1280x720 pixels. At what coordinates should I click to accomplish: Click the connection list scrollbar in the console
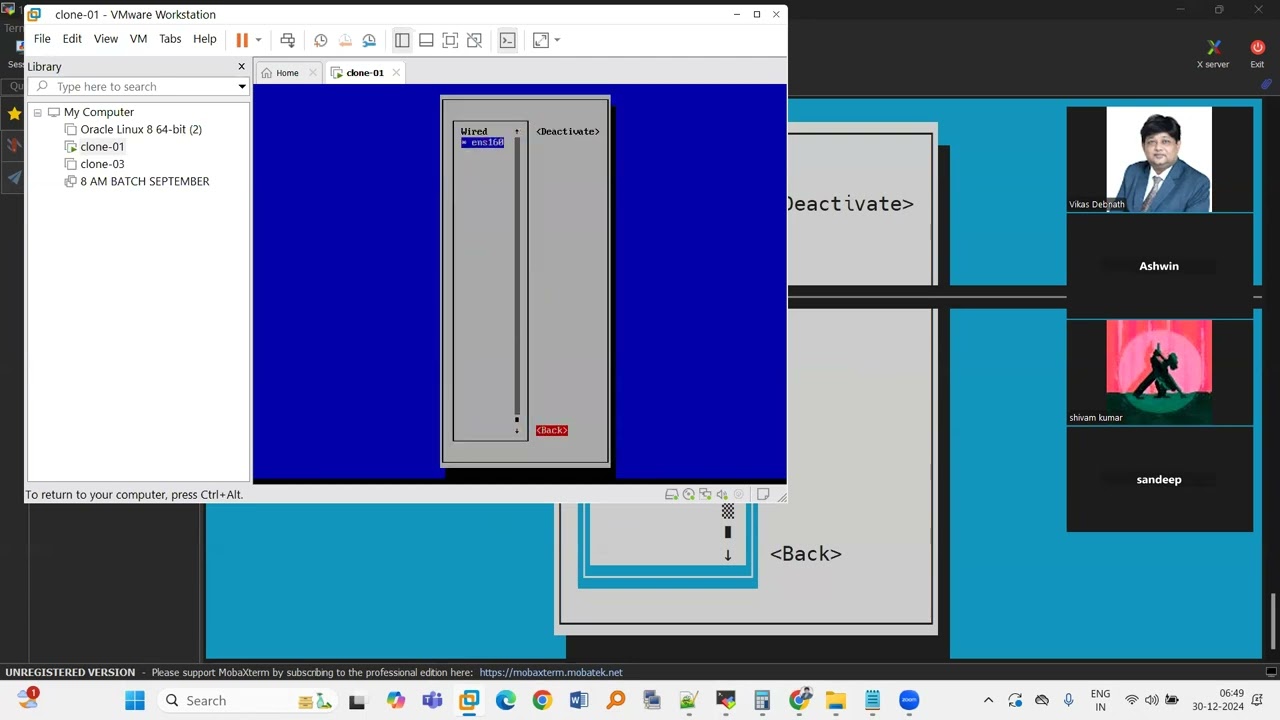[517, 280]
